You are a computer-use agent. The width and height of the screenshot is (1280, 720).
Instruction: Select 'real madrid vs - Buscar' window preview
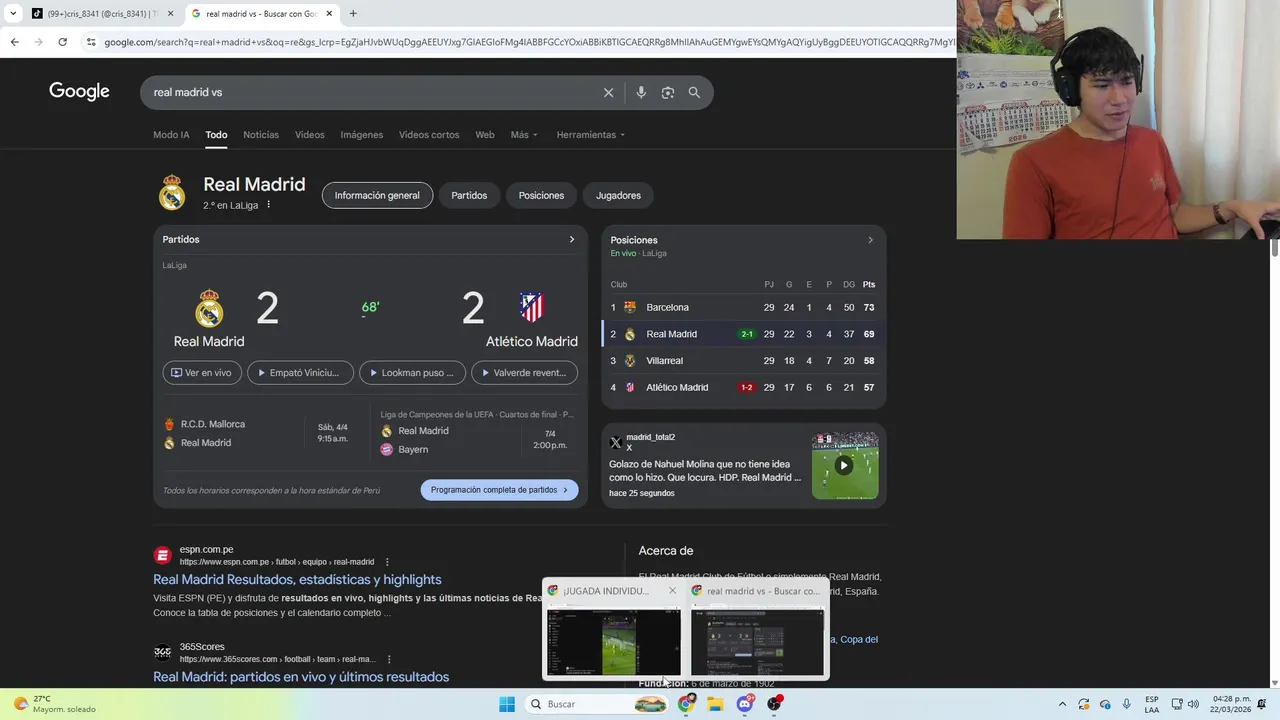click(757, 630)
